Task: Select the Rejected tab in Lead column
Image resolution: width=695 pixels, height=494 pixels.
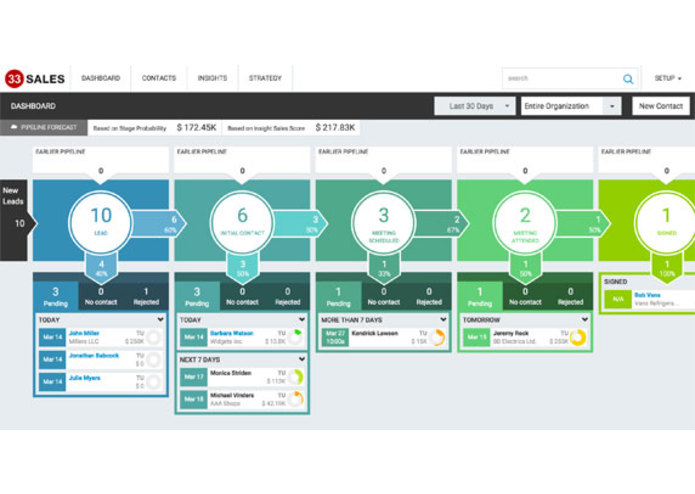Action: 146,296
